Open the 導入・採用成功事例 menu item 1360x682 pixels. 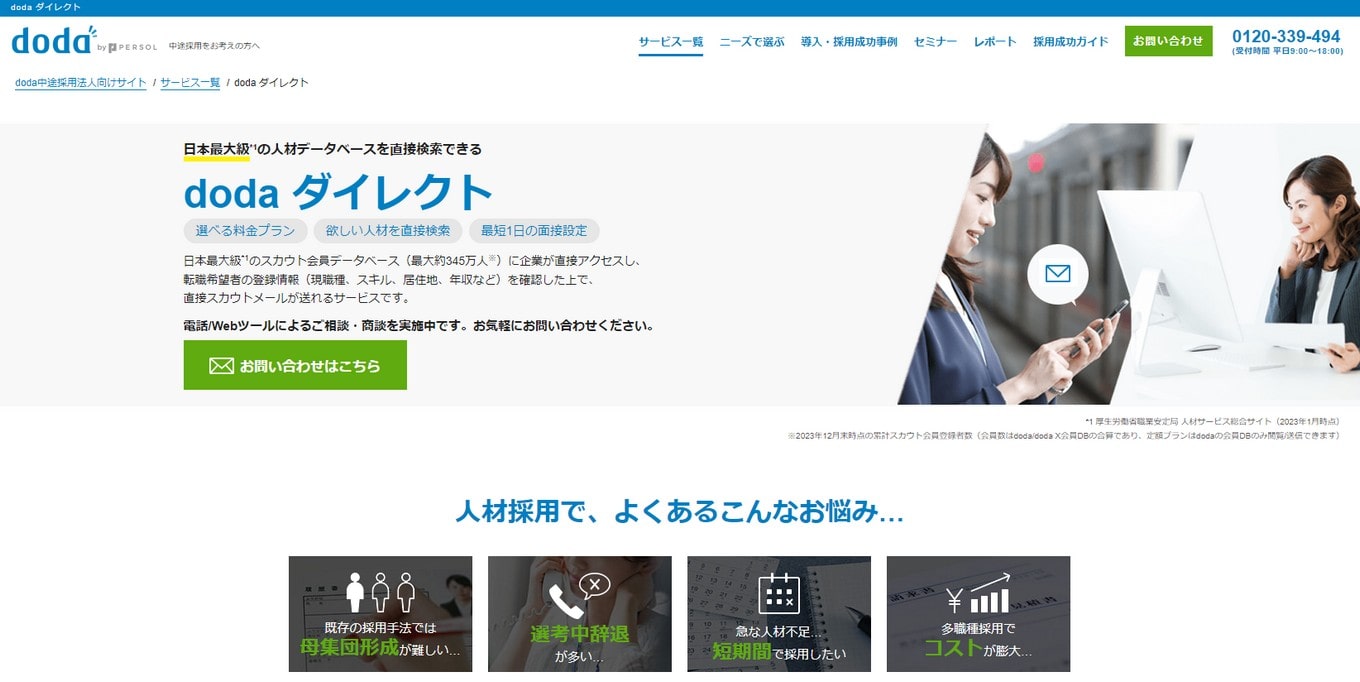(x=849, y=42)
